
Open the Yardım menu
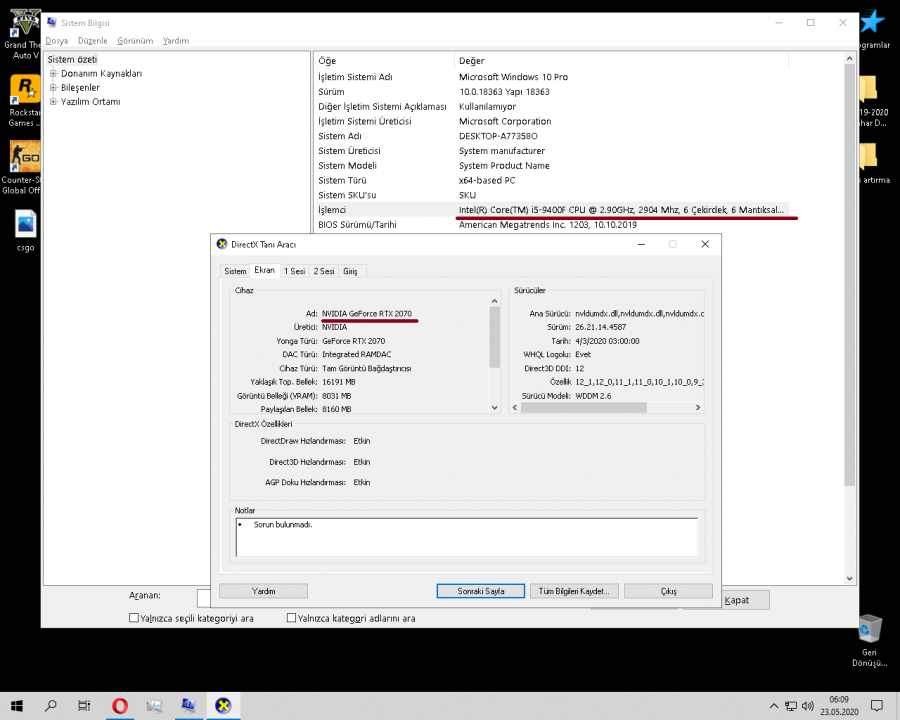176,41
